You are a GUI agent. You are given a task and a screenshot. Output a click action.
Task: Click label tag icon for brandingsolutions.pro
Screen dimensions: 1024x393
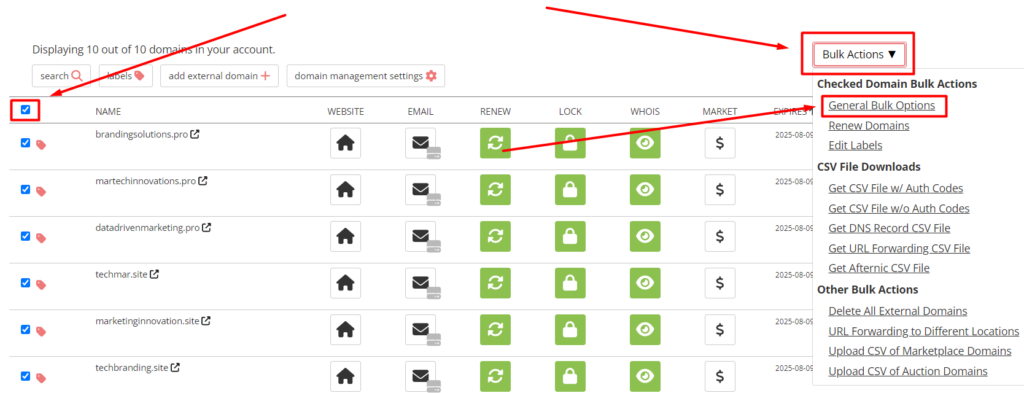[40, 145]
